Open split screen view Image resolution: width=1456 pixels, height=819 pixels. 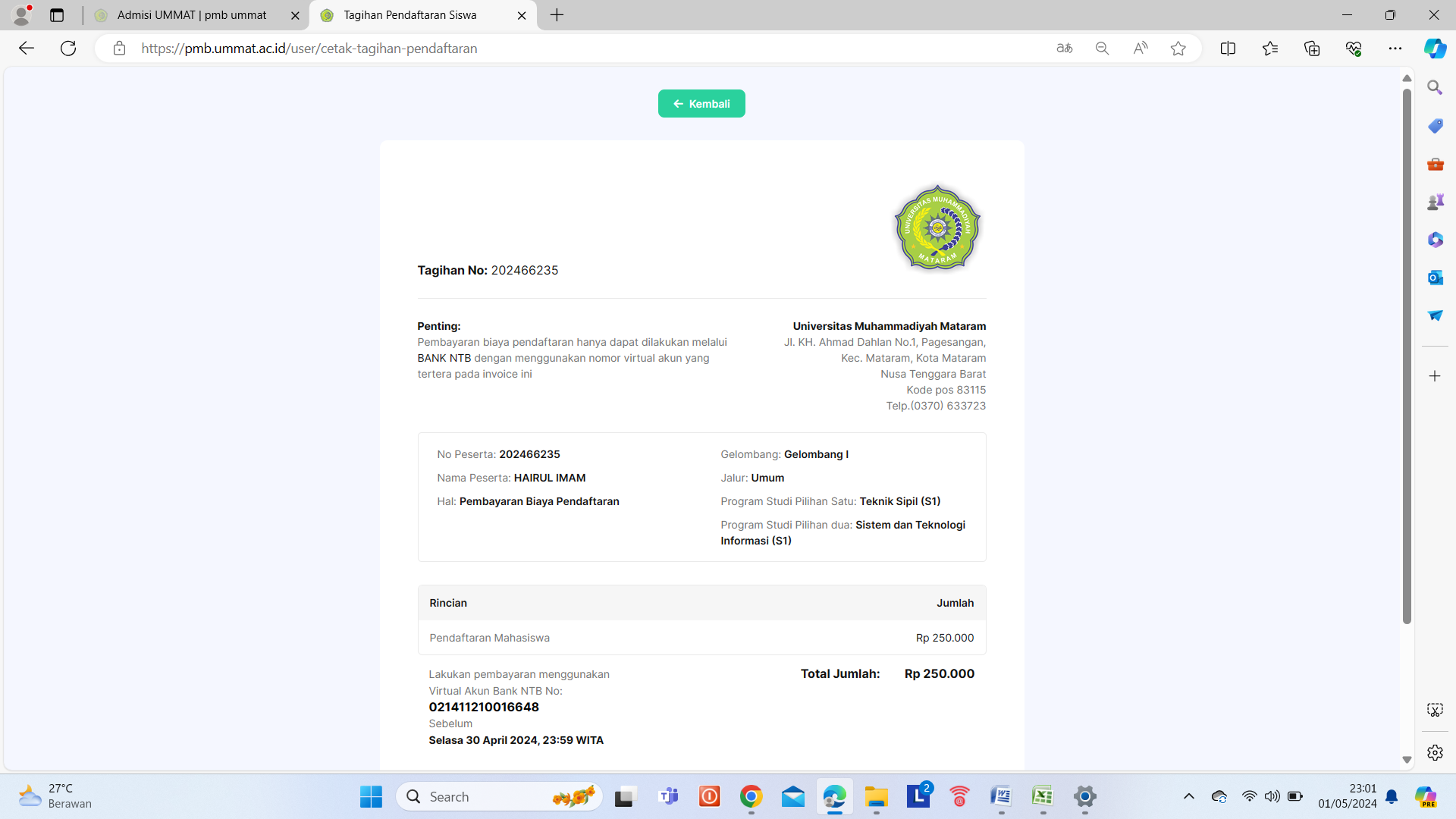tap(1228, 49)
